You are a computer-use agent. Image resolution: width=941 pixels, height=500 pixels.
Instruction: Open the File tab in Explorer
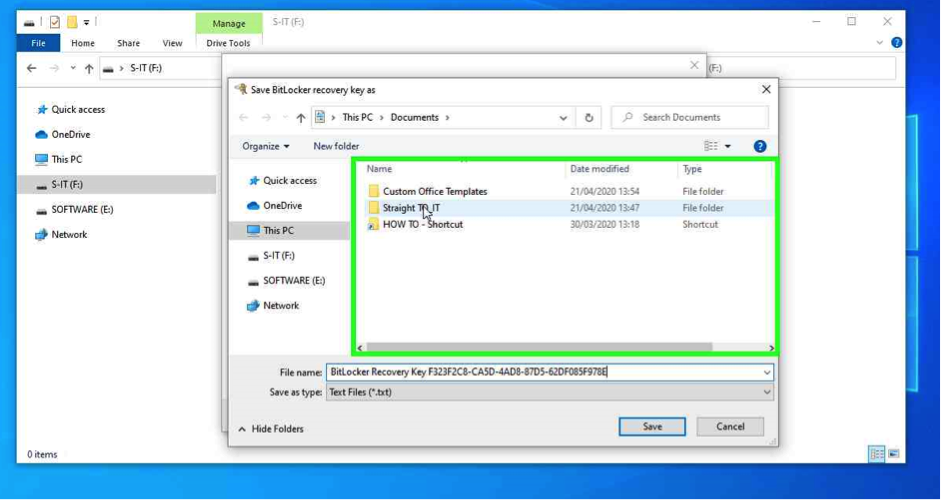click(x=38, y=43)
